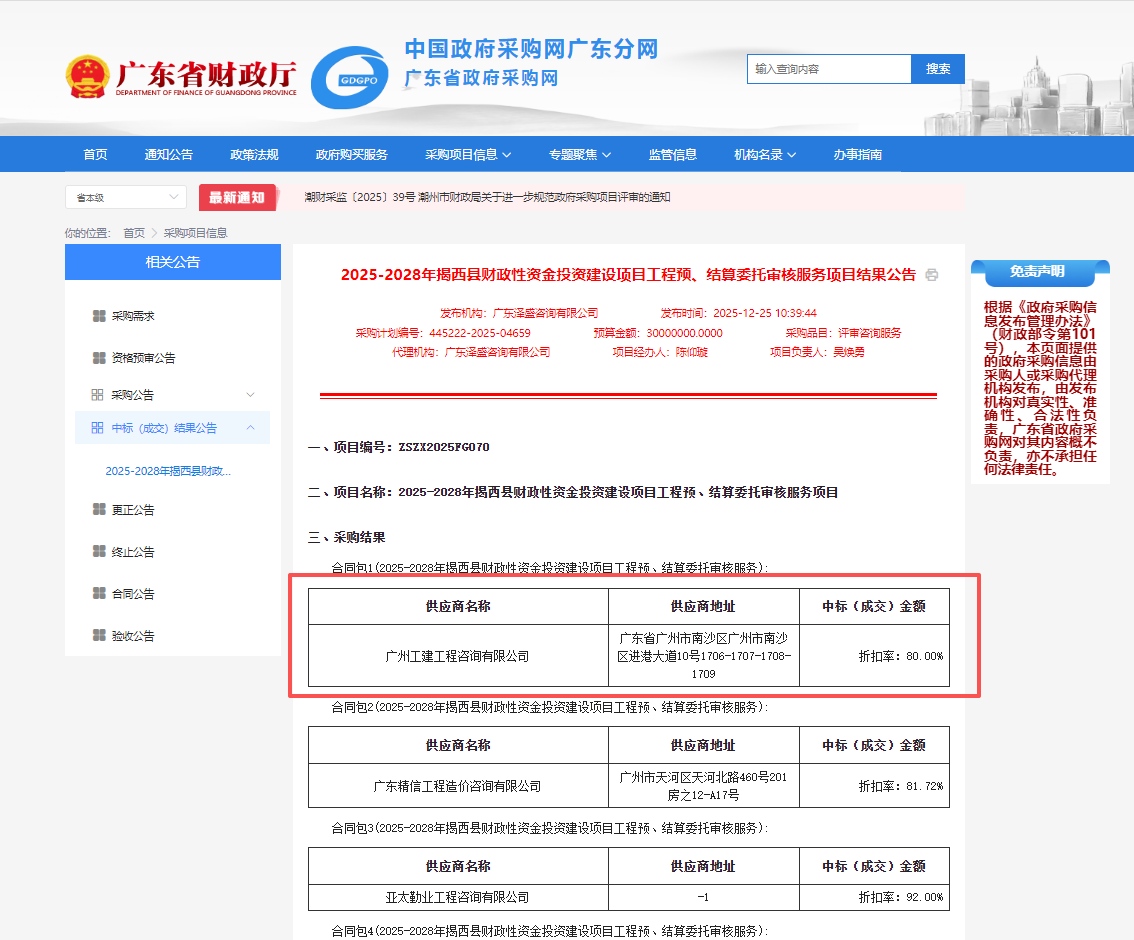
Task: Click the GDGPO procurement network logo
Action: [349, 77]
